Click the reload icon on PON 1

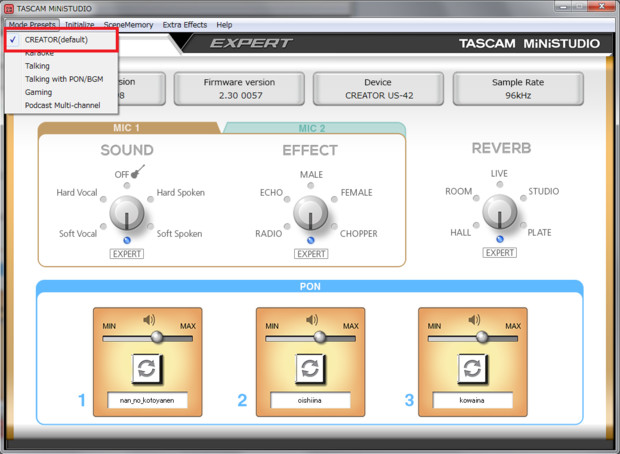(x=147, y=369)
